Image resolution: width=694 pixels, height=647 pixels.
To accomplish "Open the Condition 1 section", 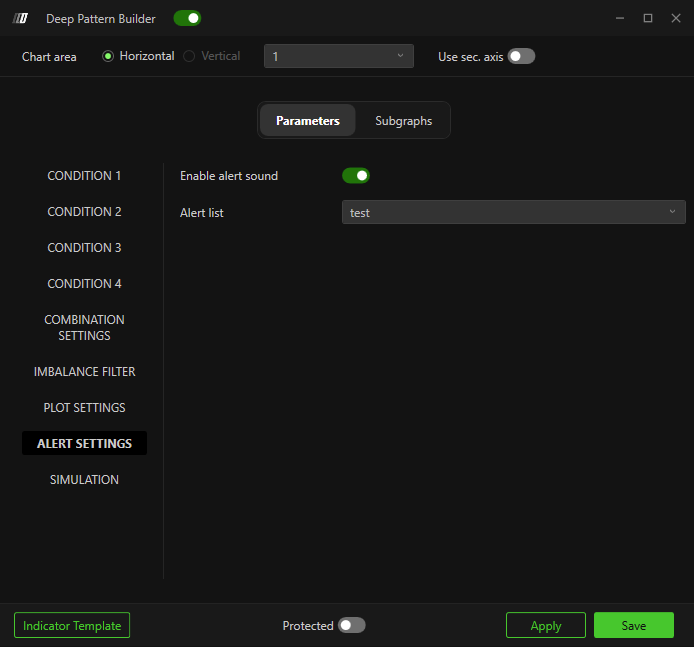I will [84, 176].
